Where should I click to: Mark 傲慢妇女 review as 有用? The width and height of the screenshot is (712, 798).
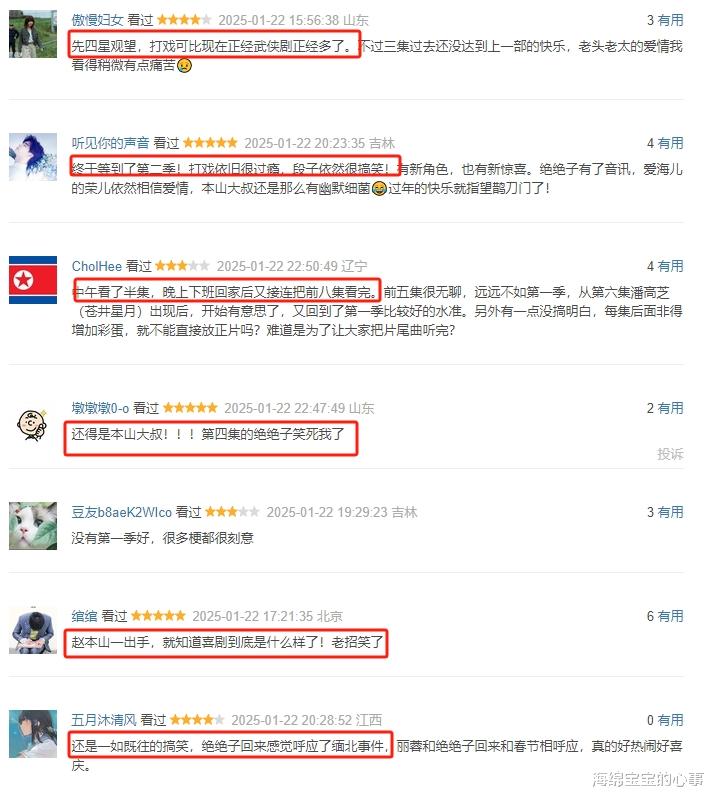coord(670,20)
